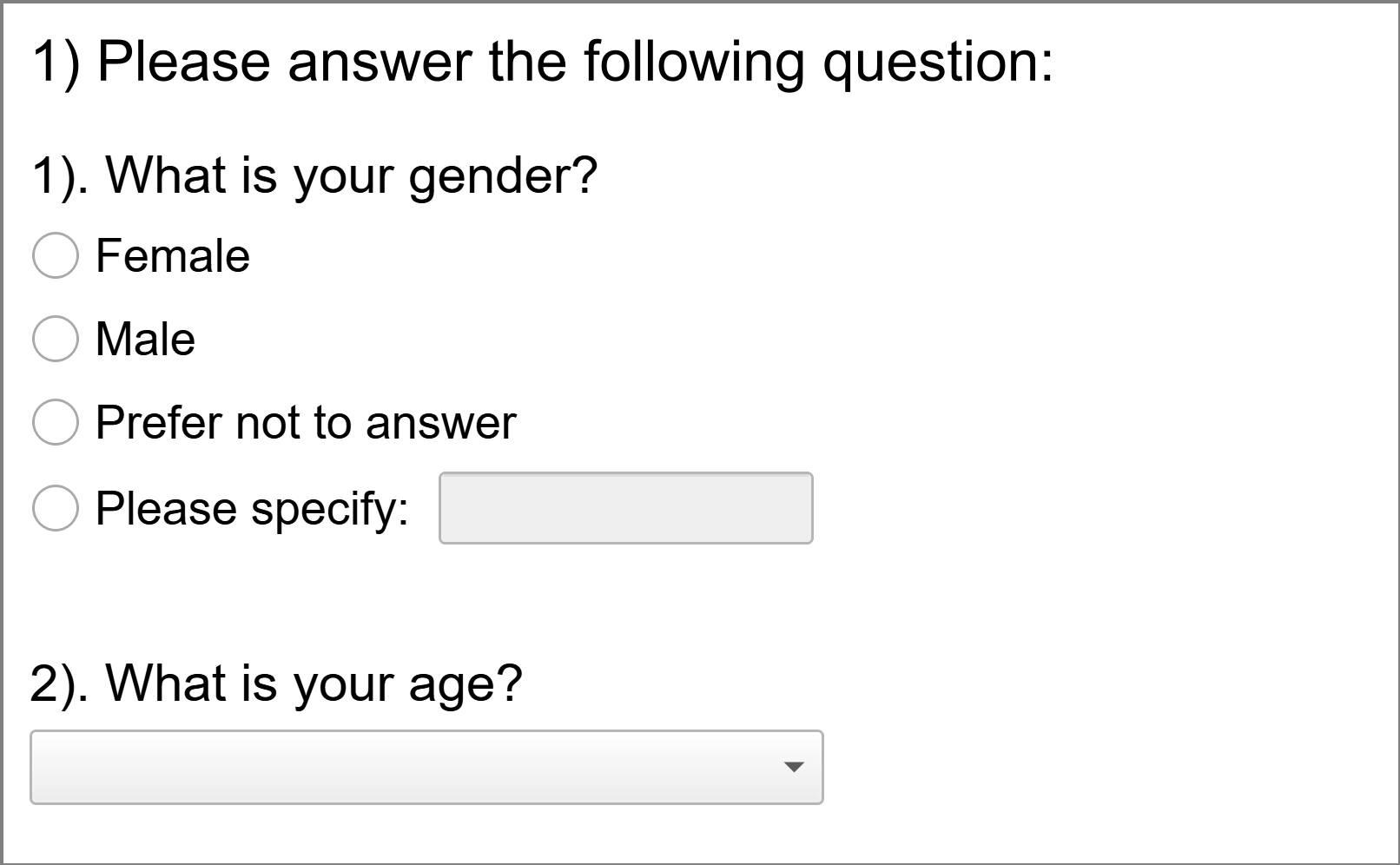
Task: Click the 2). number before age question
Action: pyautogui.click(x=59, y=683)
